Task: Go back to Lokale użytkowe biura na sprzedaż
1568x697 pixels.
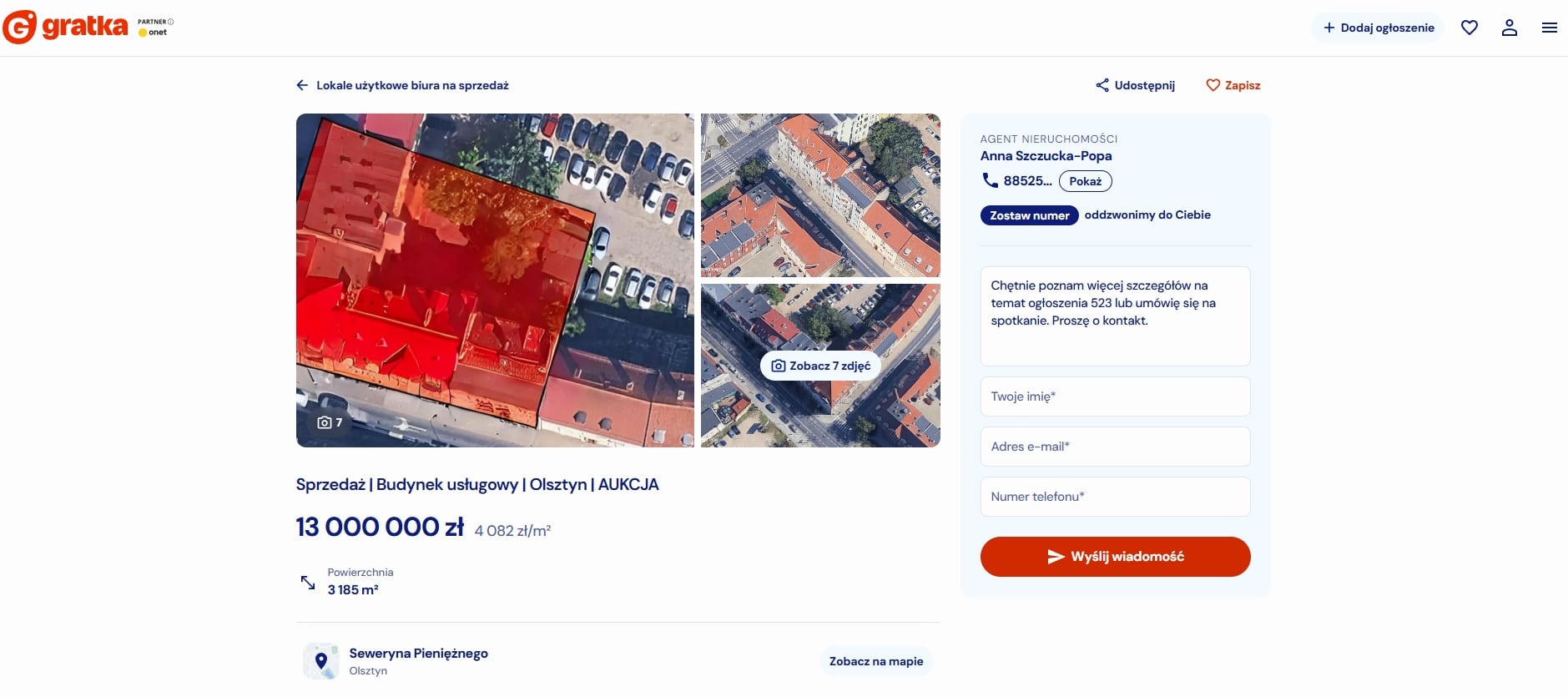Action: pyautogui.click(x=412, y=85)
